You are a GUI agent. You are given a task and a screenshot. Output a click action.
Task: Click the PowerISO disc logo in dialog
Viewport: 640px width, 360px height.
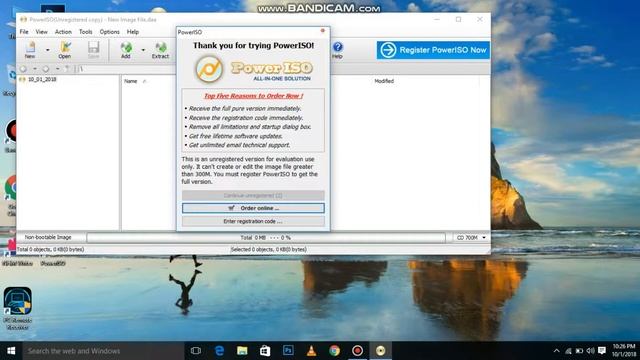(209, 69)
